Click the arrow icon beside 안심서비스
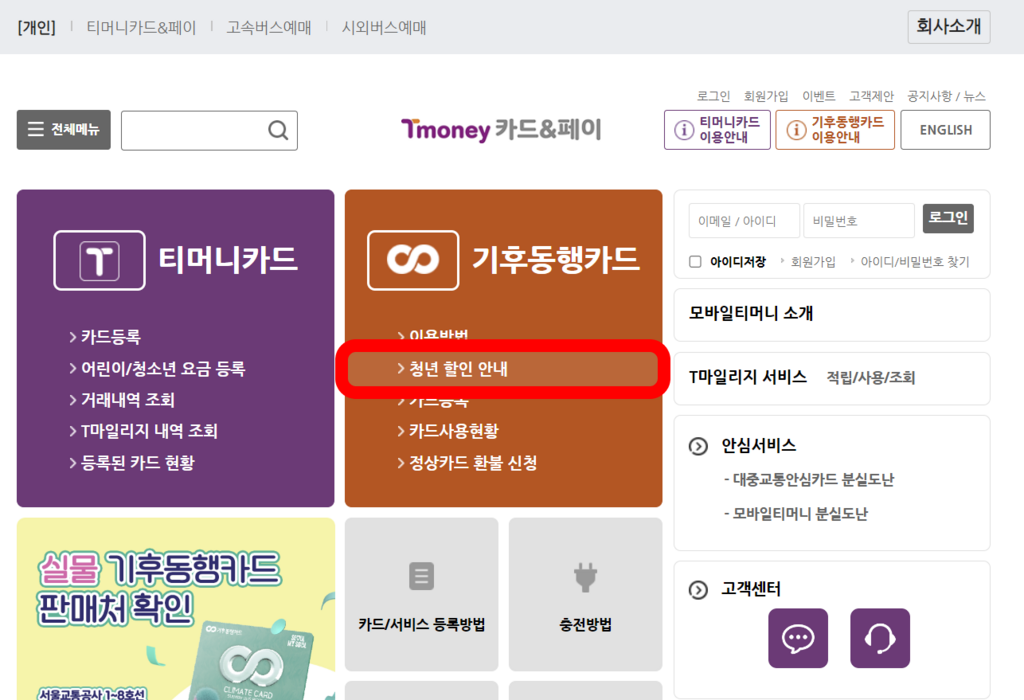This screenshot has height=700, width=1024. click(x=698, y=447)
